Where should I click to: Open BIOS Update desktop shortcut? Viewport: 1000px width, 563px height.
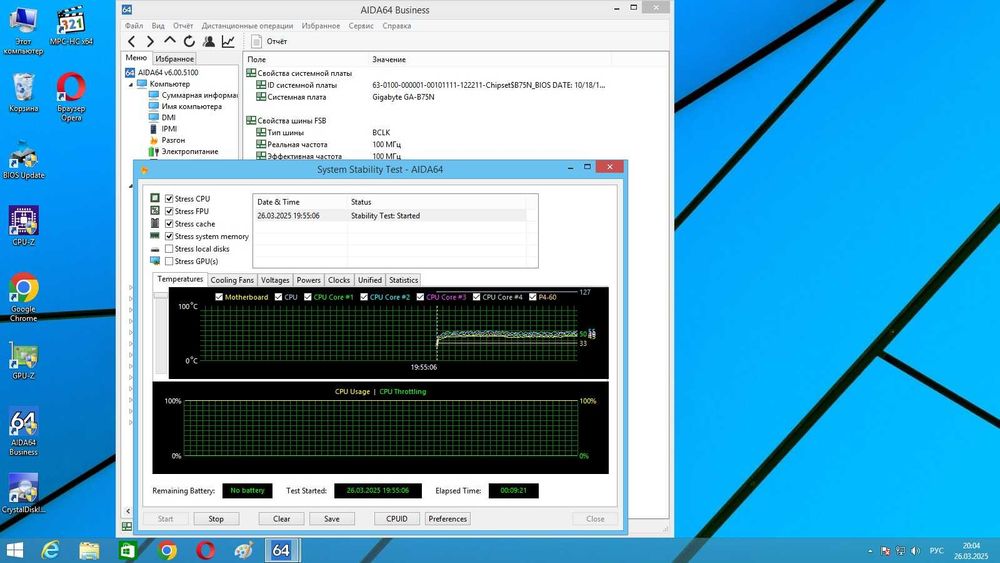[24, 159]
